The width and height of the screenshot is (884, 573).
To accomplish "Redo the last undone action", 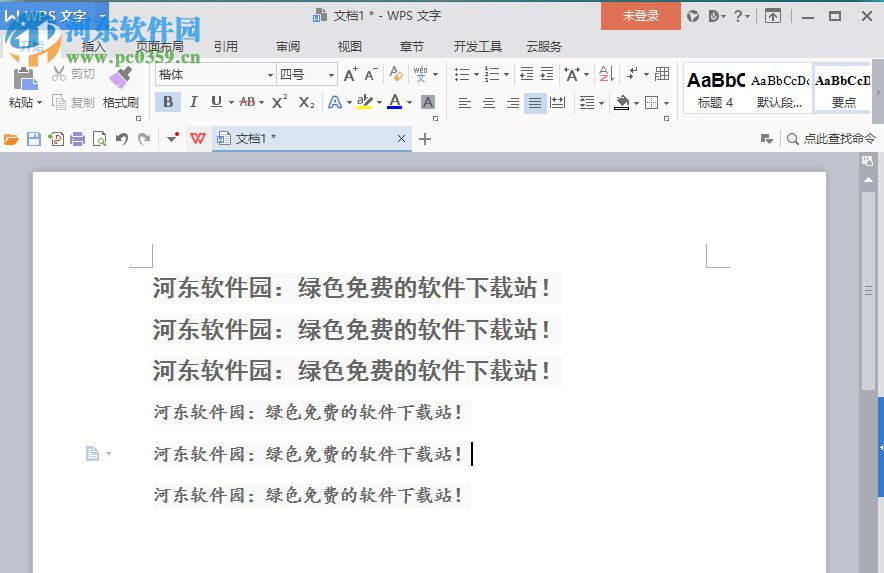I will (144, 139).
